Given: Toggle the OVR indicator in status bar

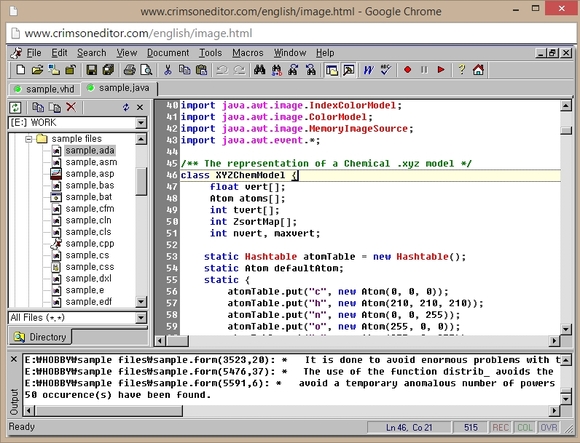Looking at the screenshot, I should point(549,427).
